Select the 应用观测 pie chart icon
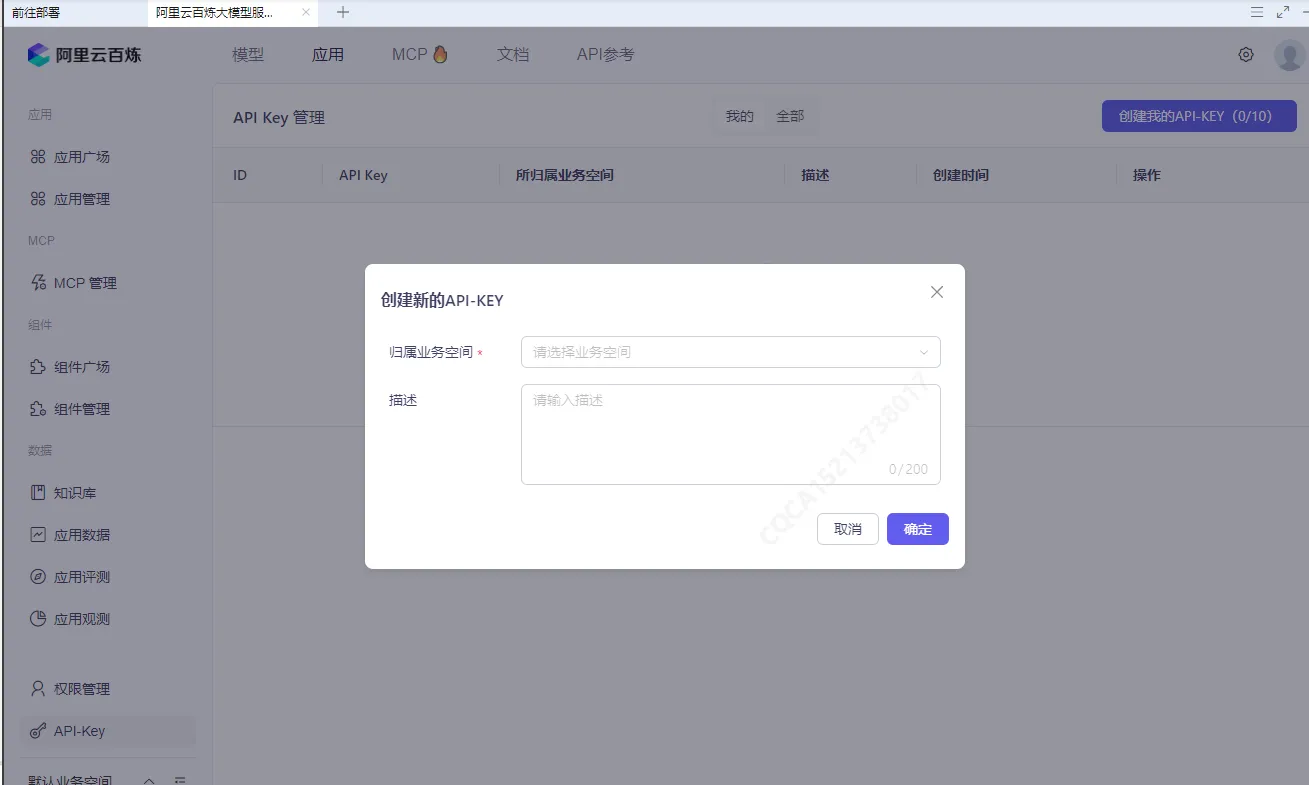This screenshot has width=1309, height=785. 38,619
